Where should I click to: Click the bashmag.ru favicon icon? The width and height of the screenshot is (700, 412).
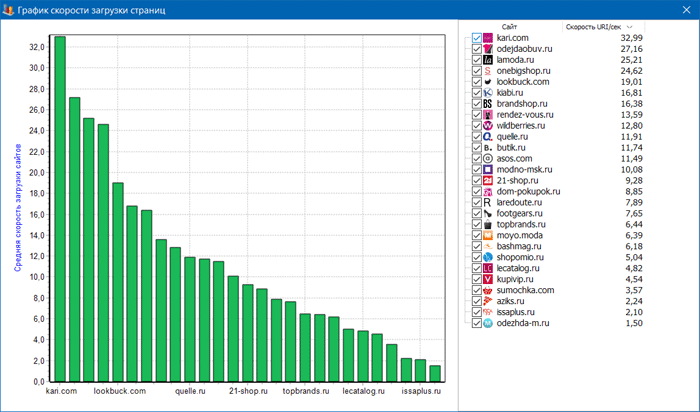tap(488, 246)
